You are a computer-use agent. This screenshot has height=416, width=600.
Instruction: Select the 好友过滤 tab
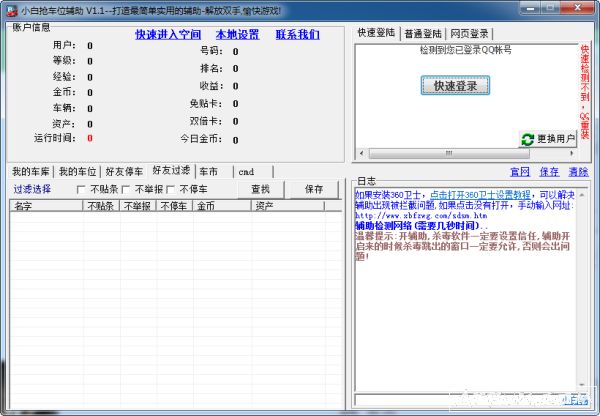point(171,170)
